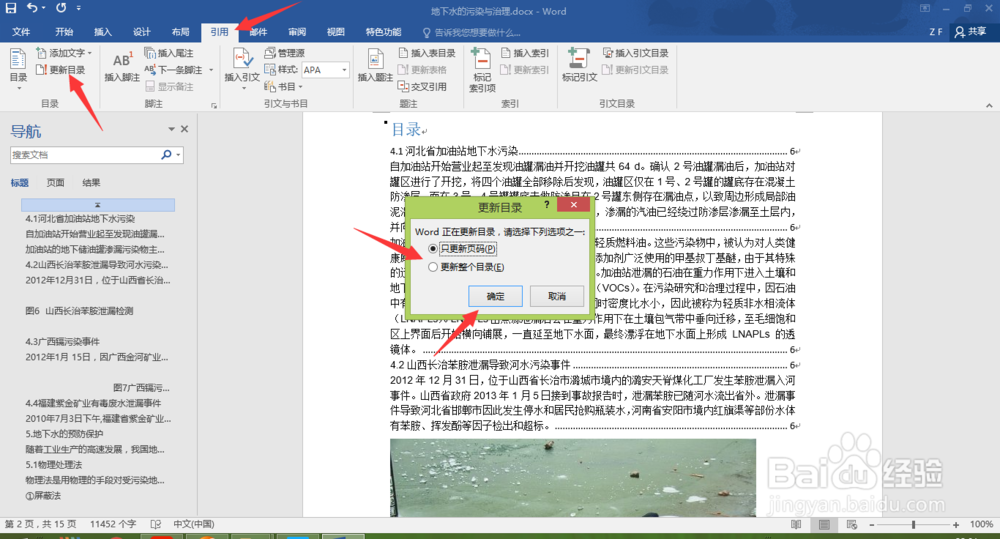1000x539 pixels.
Task: Click help question mark in dialog
Action: click(x=547, y=205)
